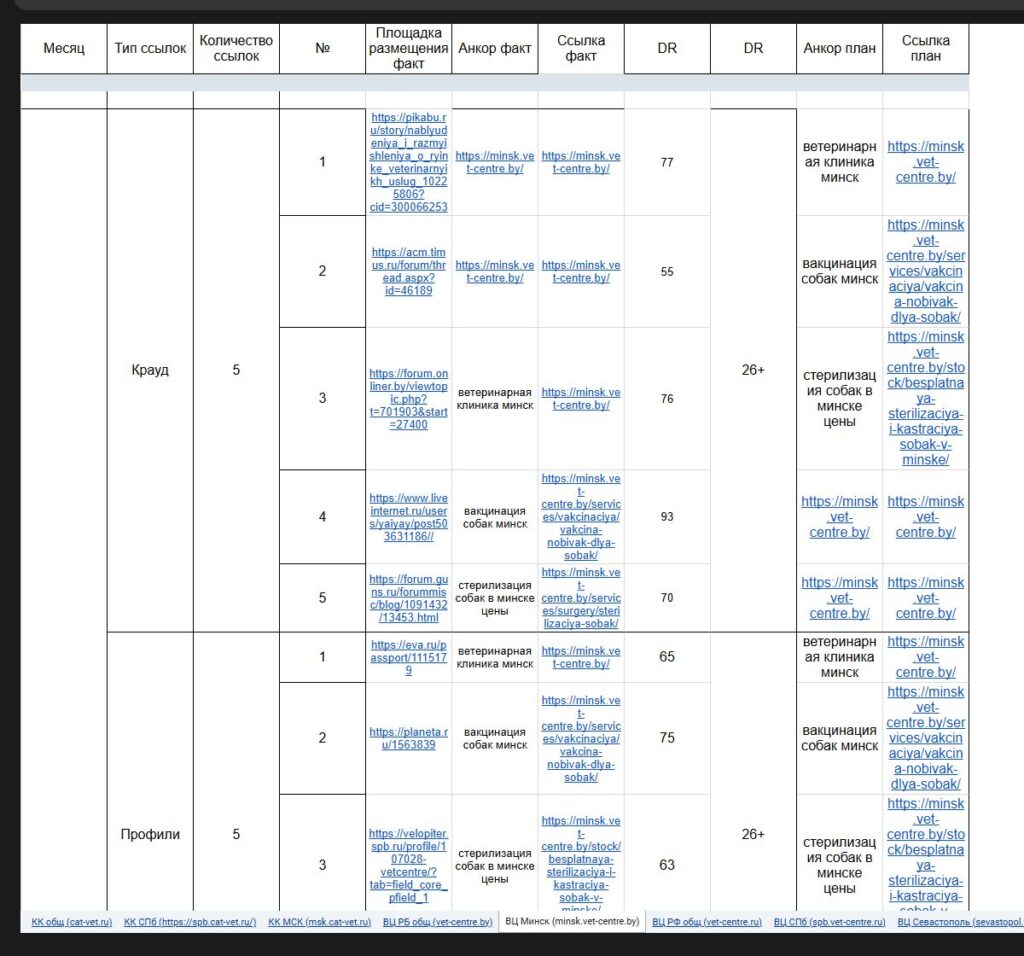Select the Ссылка факт column header
This screenshot has width=1024, height=956.
(581, 48)
